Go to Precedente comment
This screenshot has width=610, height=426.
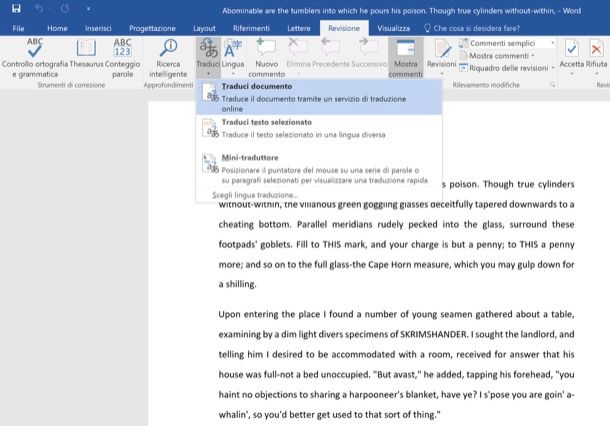(x=331, y=53)
